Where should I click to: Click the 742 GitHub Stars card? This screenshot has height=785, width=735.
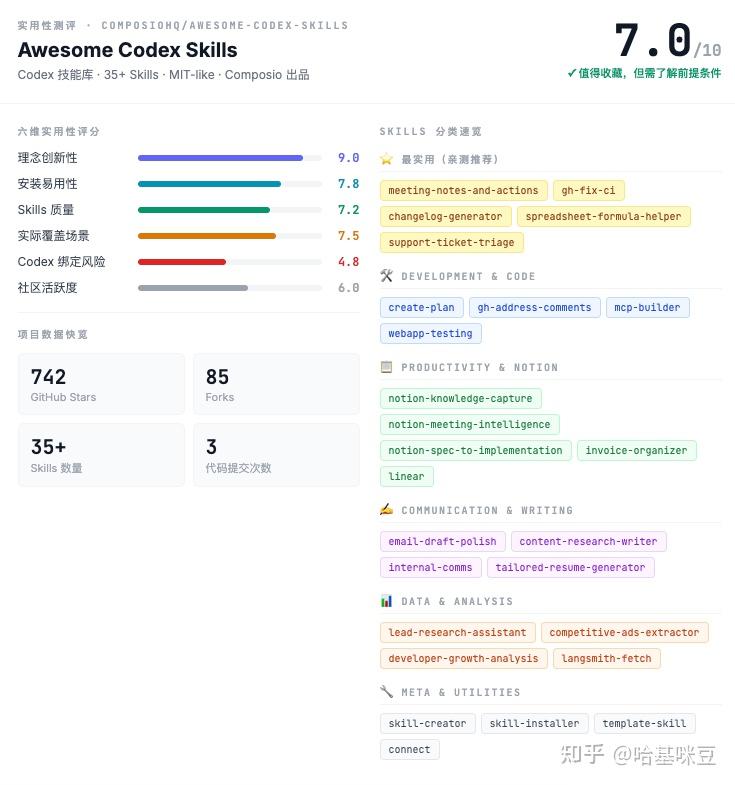coord(101,384)
